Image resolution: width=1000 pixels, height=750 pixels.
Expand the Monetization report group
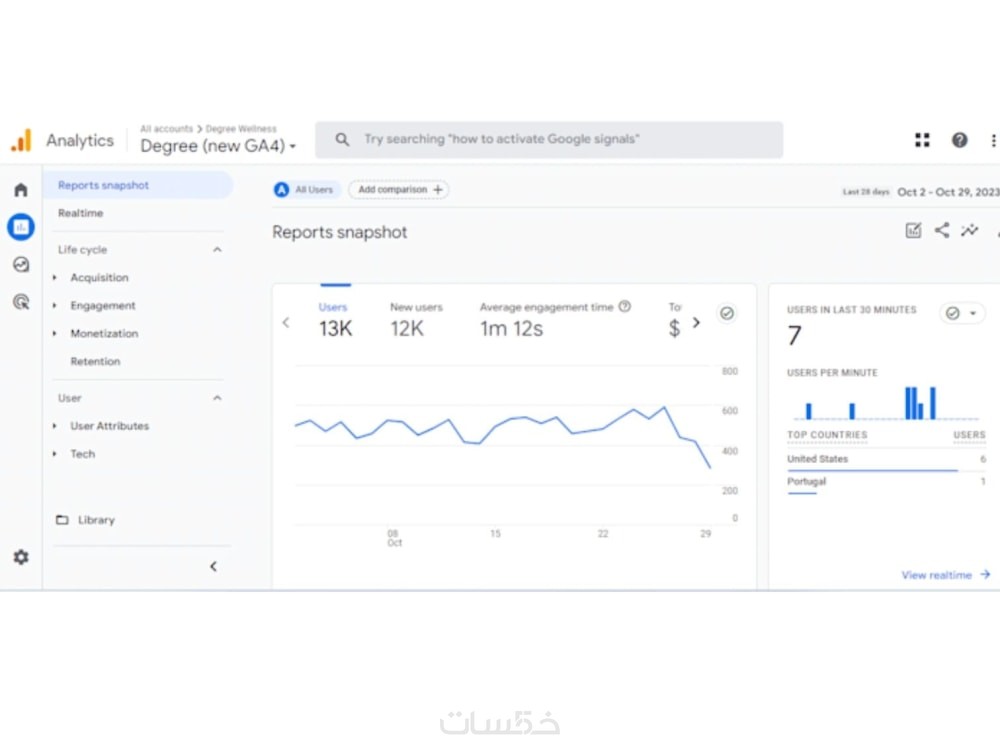click(x=55, y=334)
